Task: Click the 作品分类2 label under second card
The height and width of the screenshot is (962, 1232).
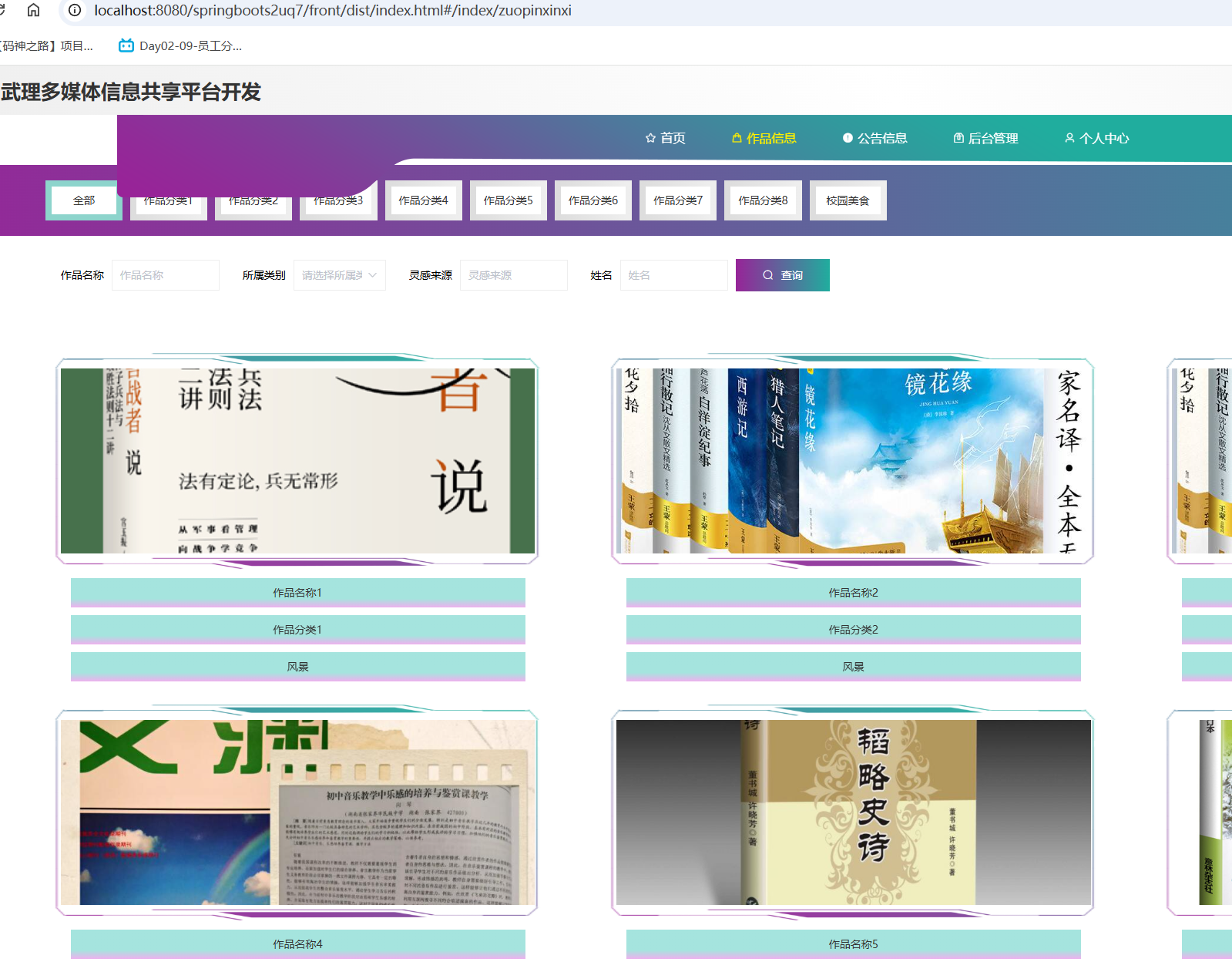Action: (853, 630)
